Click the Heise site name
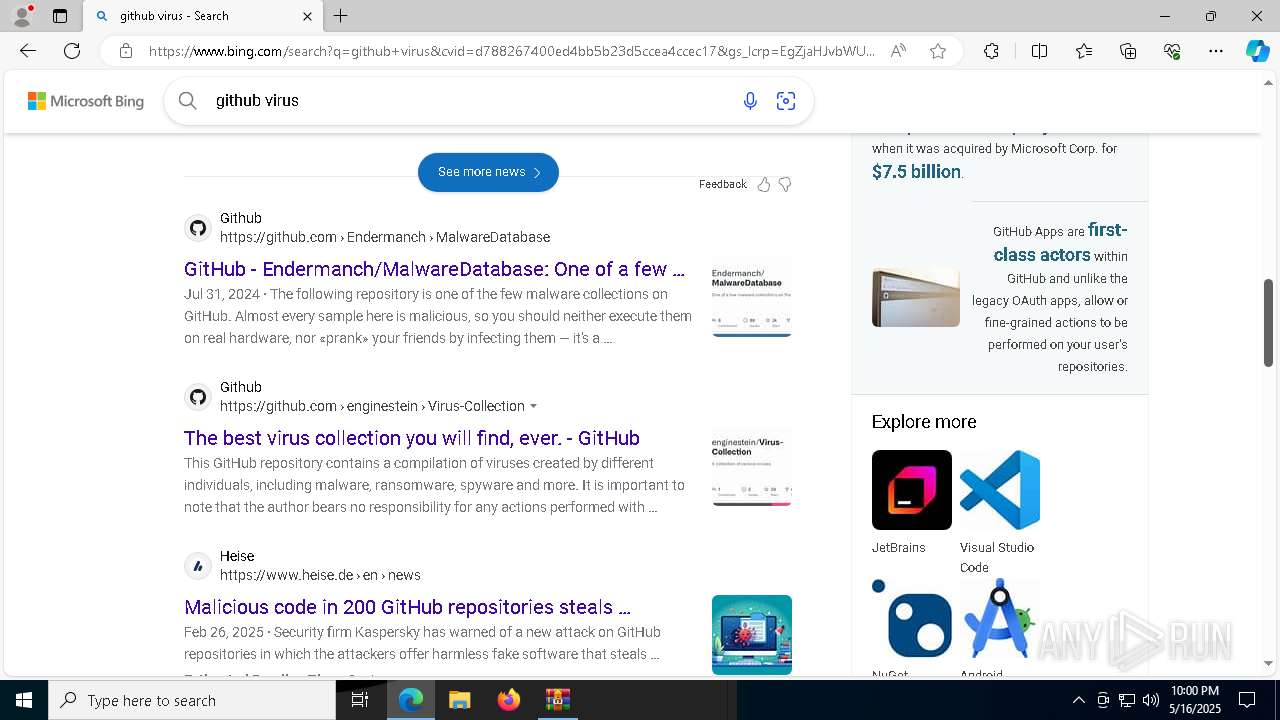 [x=237, y=556]
